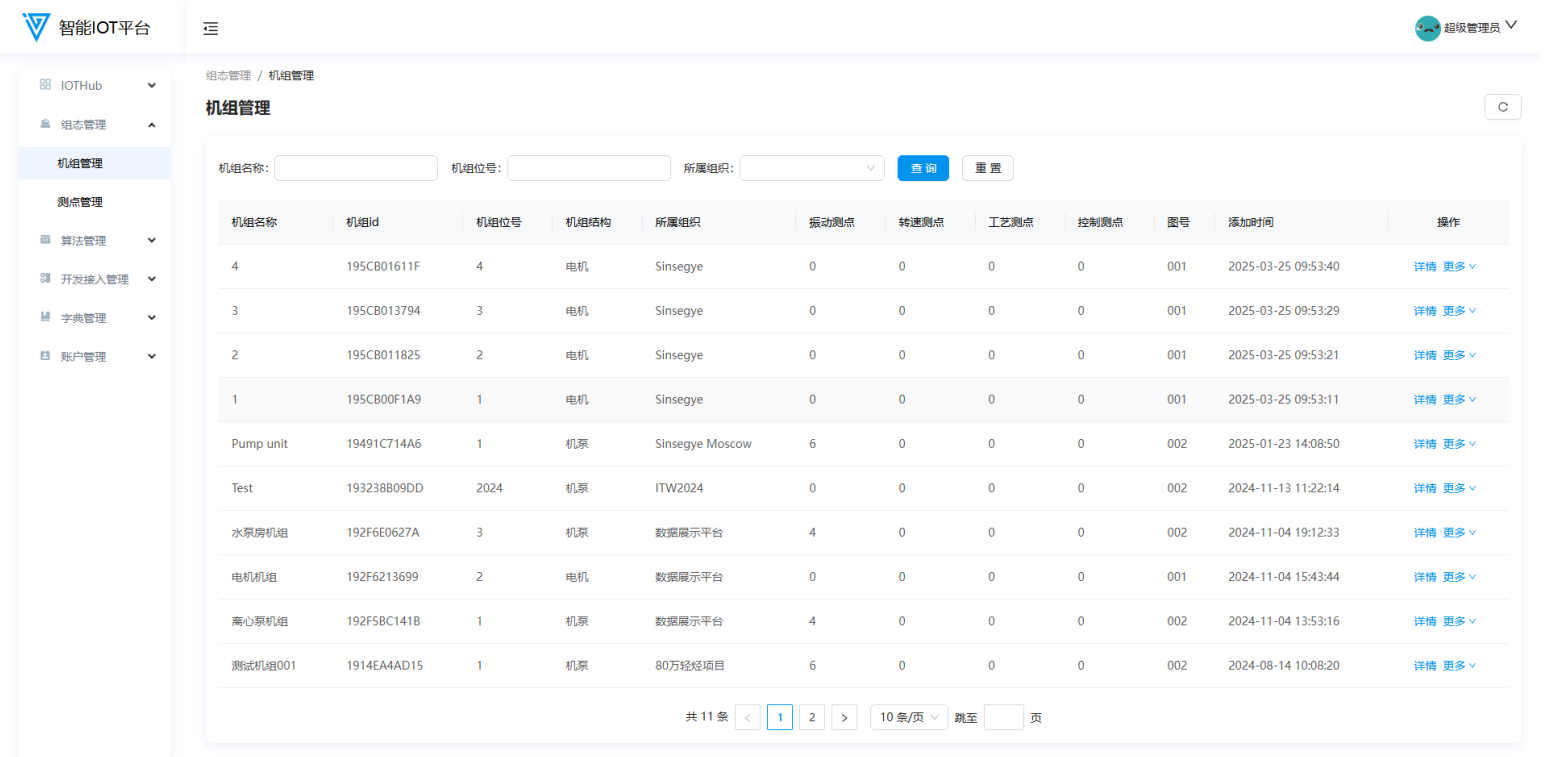This screenshot has width=1547, height=757.
Task: Expand the 字典管理 submenu
Action: pyautogui.click(x=152, y=318)
